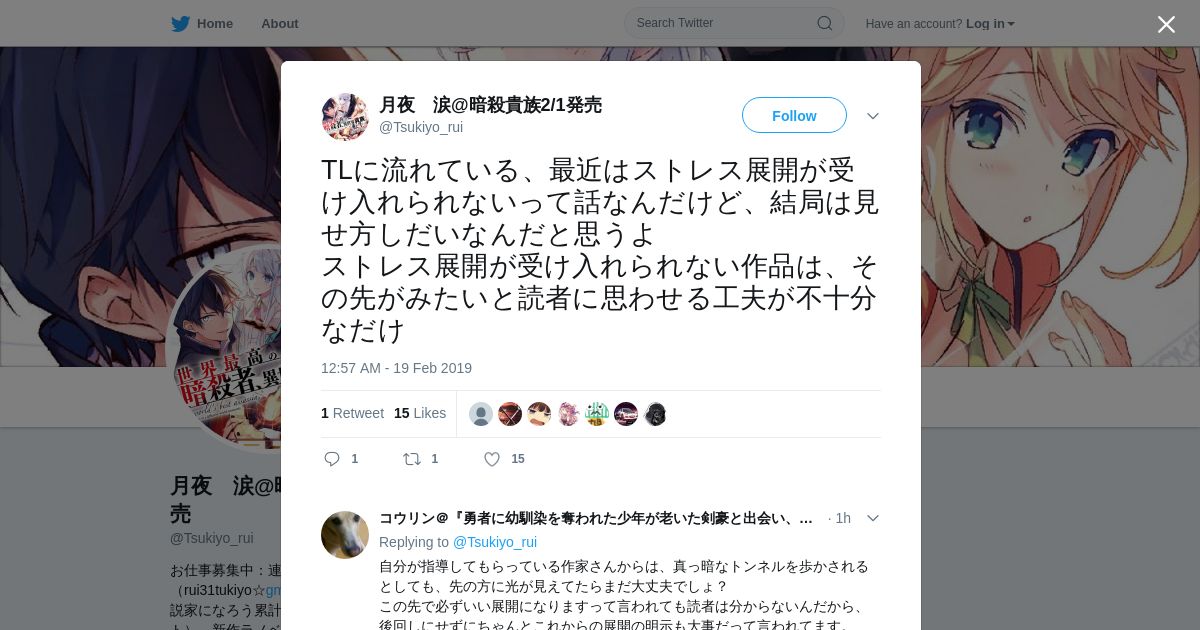1200x630 pixels.
Task: Open the tweet author's profile avatar
Action: (345, 117)
